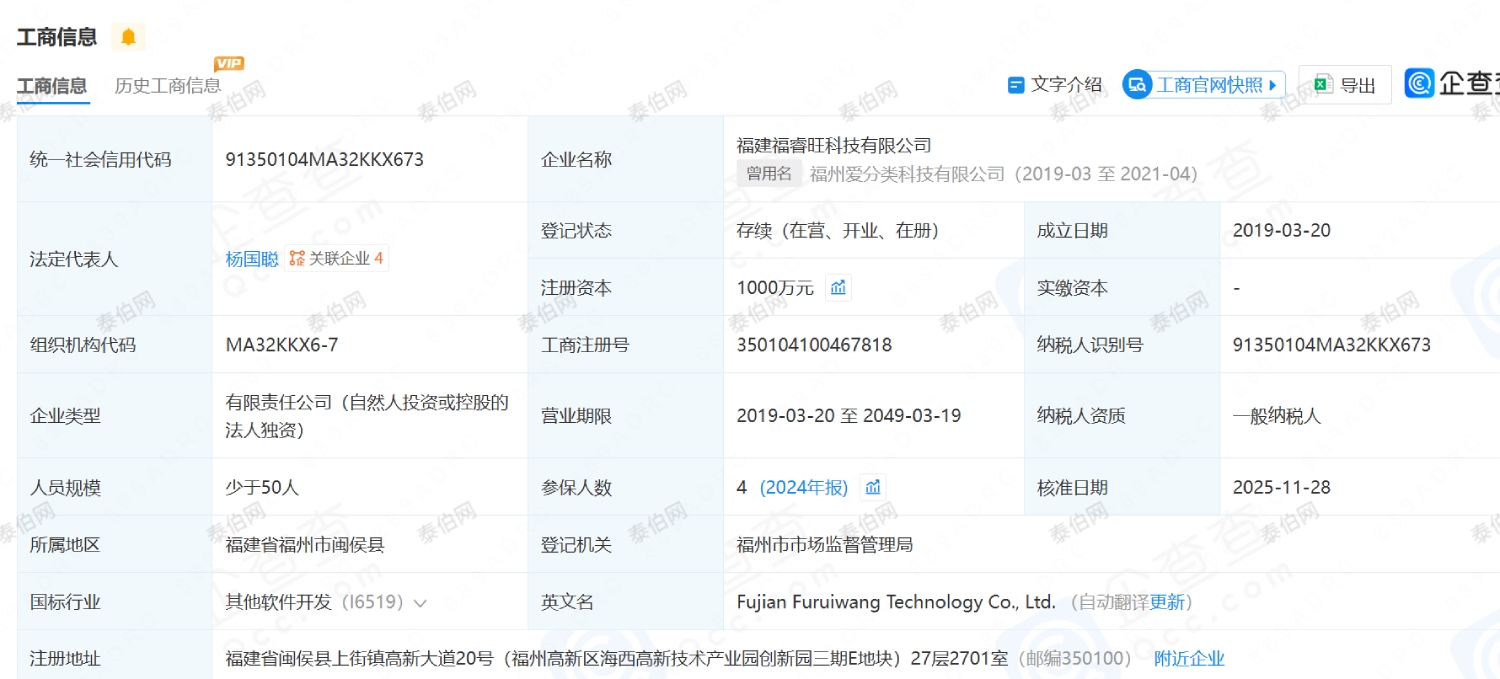Click the 工商官网快照 snapshot icon
Screen dimensions: 1500x679
[x=1138, y=85]
